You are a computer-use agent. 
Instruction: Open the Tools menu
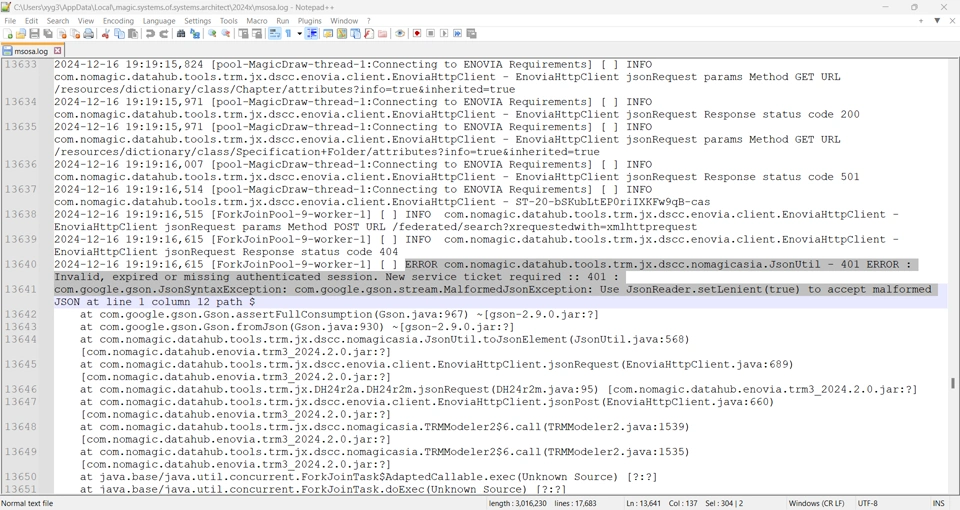coord(228,21)
